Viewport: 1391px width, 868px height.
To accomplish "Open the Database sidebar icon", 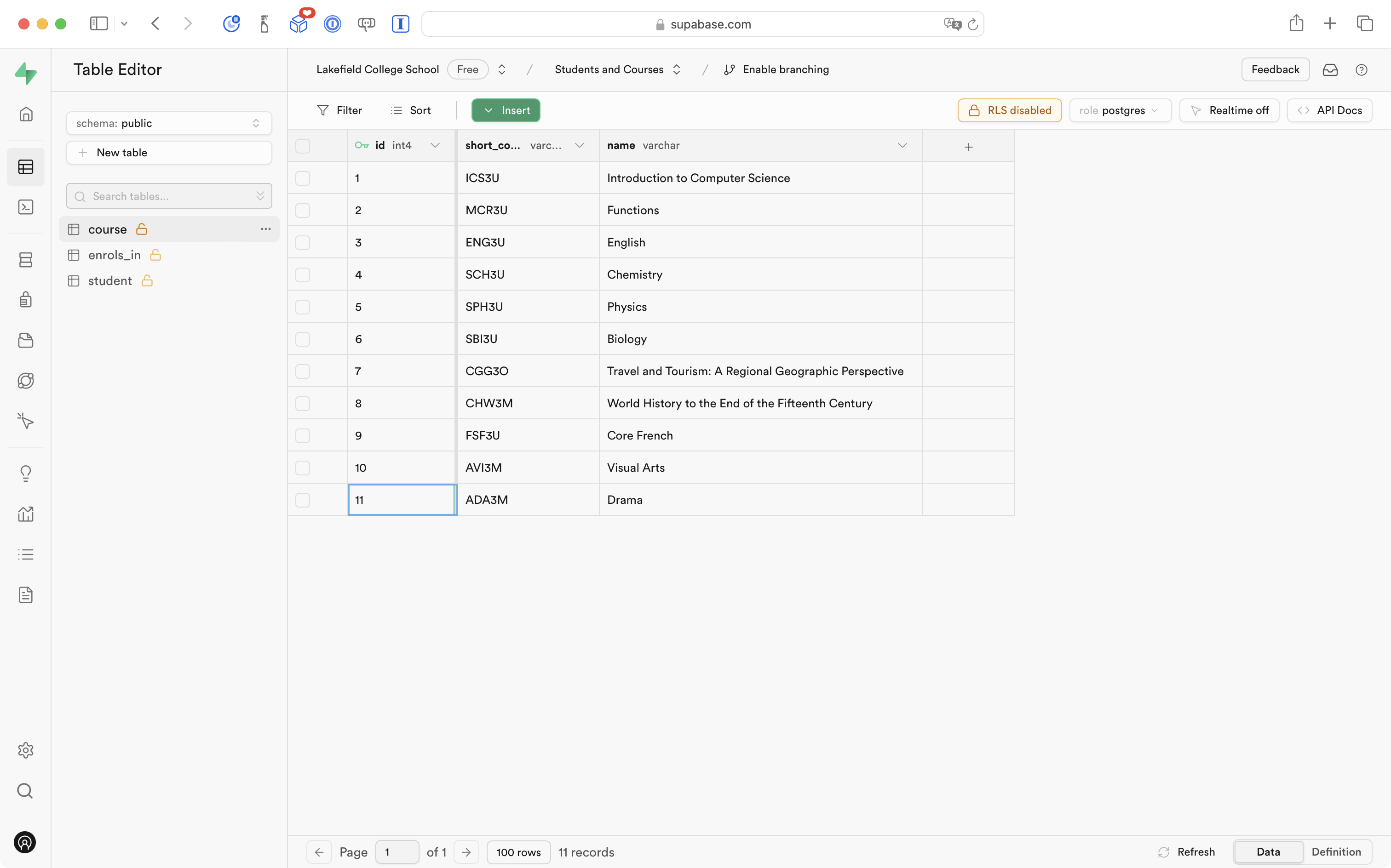I will coord(26,260).
